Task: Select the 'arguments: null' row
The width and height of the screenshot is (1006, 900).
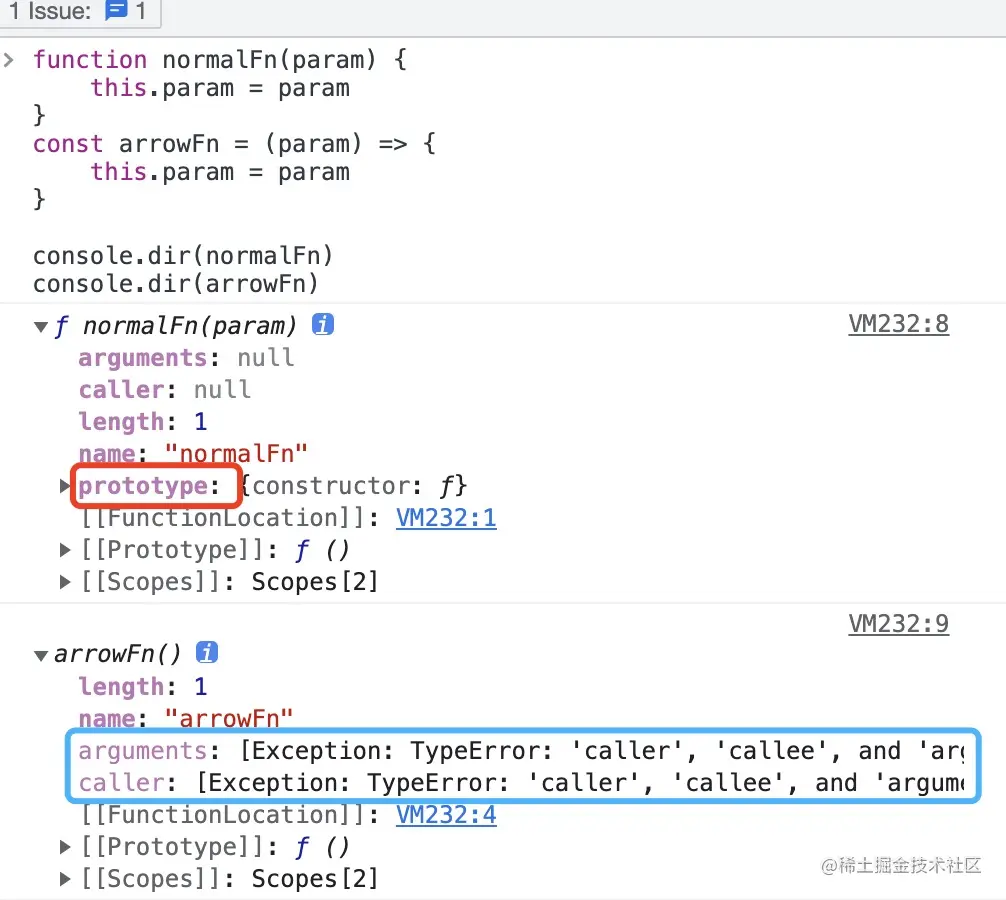Action: click(186, 358)
